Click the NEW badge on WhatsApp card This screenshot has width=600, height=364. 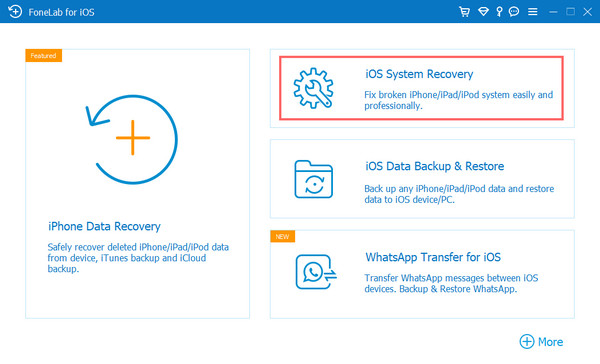(282, 237)
